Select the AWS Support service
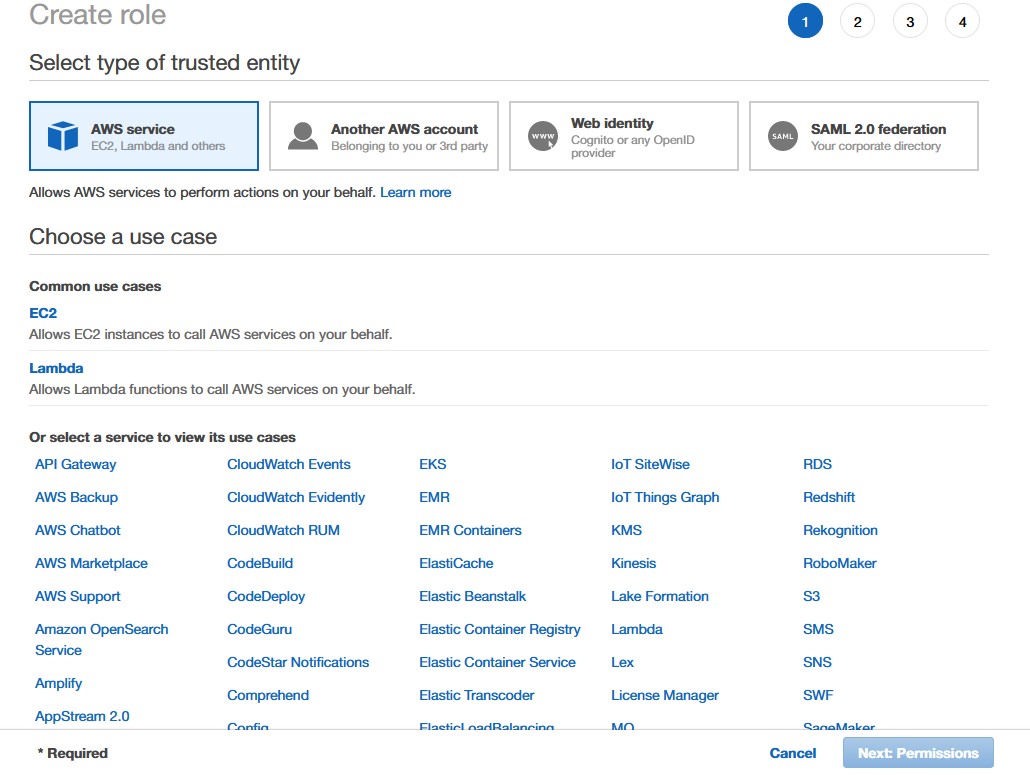 click(78, 596)
